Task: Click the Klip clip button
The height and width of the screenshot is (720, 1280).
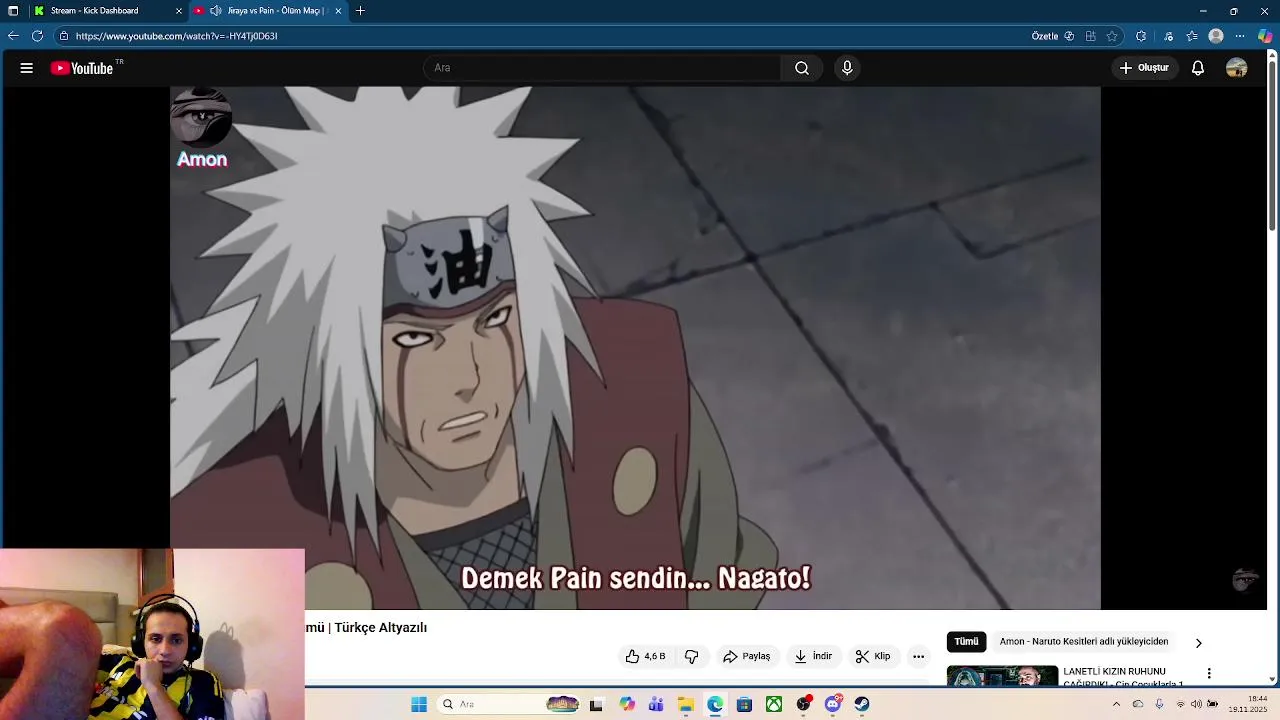Action: coord(873,656)
